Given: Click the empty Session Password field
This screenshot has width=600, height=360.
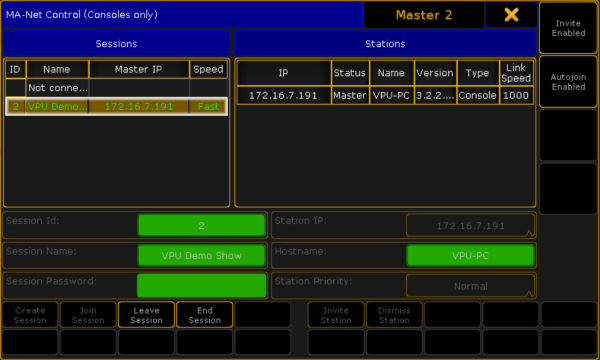Looking at the screenshot, I should (x=202, y=285).
